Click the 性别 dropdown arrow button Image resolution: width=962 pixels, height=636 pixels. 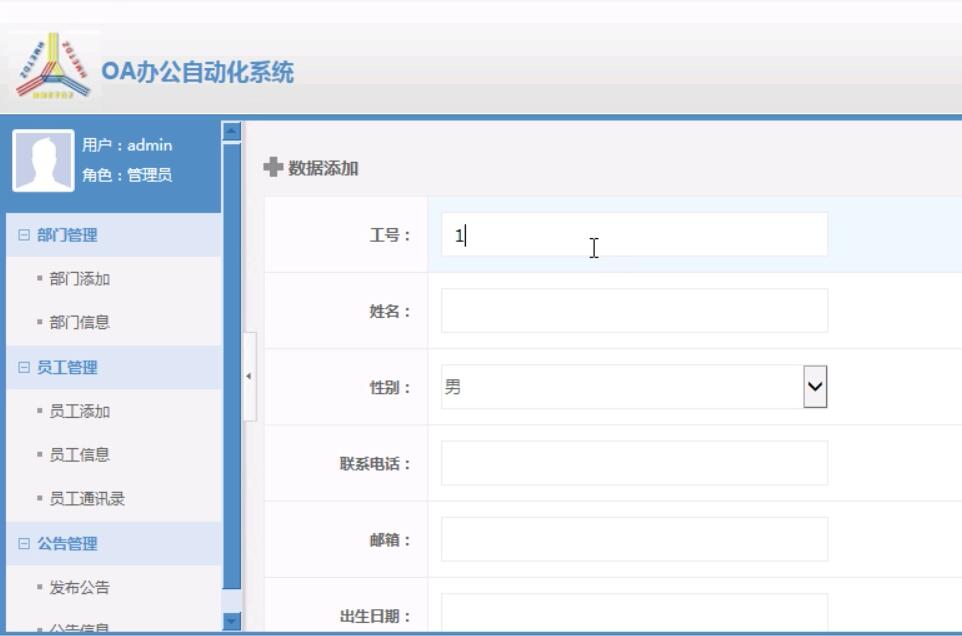815,387
